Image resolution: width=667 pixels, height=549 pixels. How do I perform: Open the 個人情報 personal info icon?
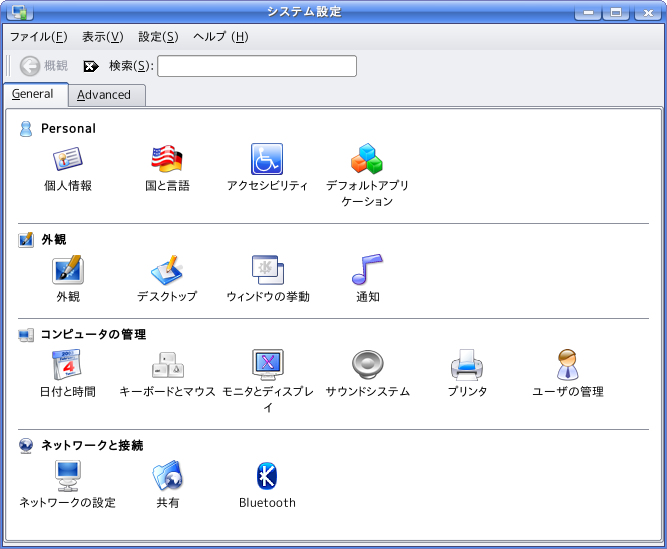(x=68, y=159)
